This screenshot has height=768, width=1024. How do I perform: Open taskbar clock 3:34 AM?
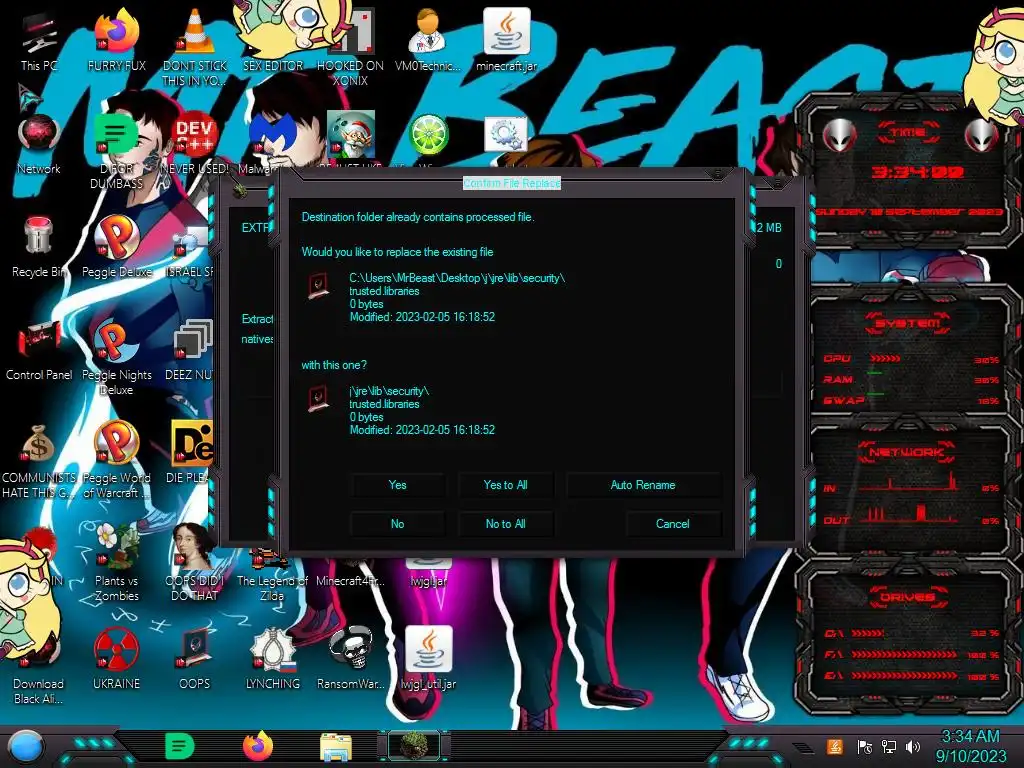(x=970, y=747)
